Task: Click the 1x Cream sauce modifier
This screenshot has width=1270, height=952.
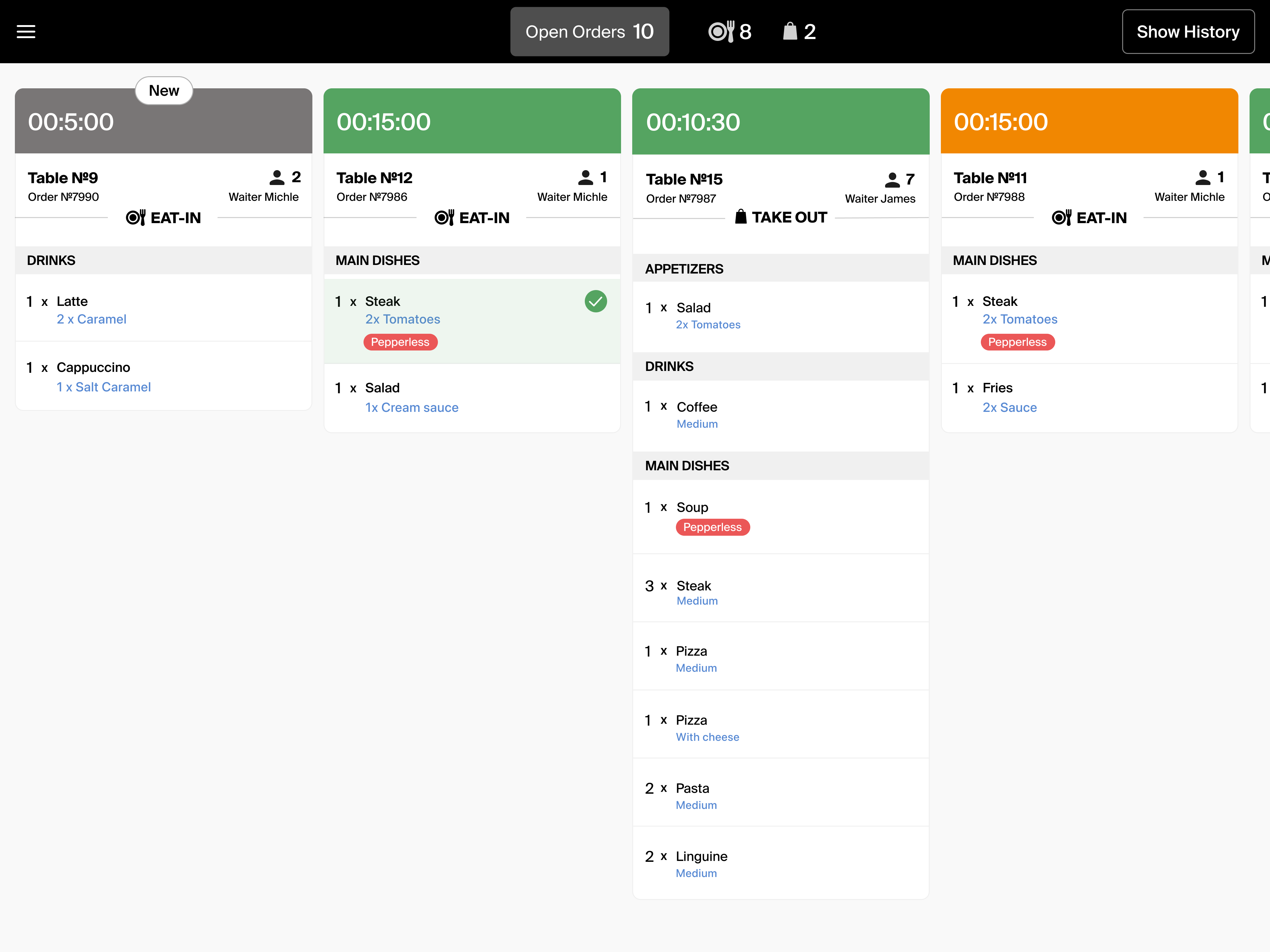Action: click(x=412, y=408)
